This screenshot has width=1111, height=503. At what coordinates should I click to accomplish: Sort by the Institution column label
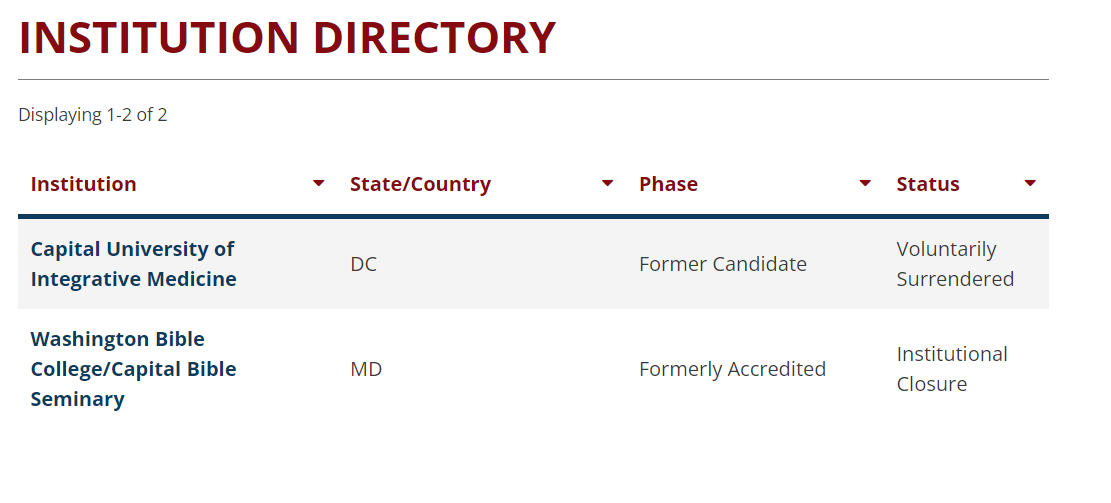click(x=84, y=184)
